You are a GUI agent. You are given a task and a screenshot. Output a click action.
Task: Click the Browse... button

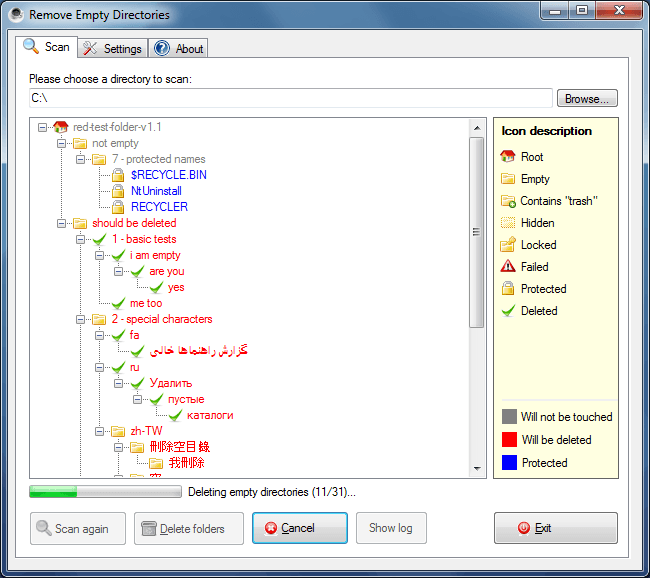[587, 98]
